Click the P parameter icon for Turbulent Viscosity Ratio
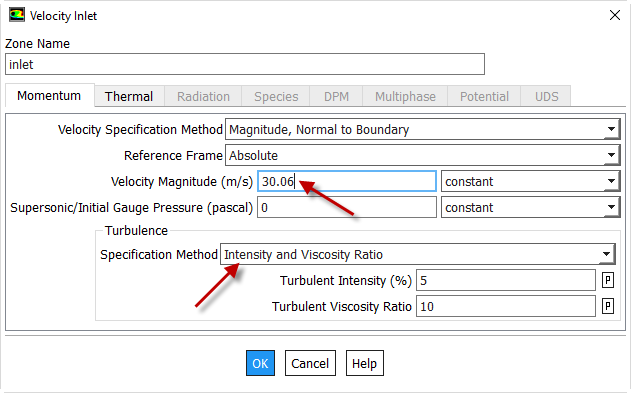 (x=608, y=307)
